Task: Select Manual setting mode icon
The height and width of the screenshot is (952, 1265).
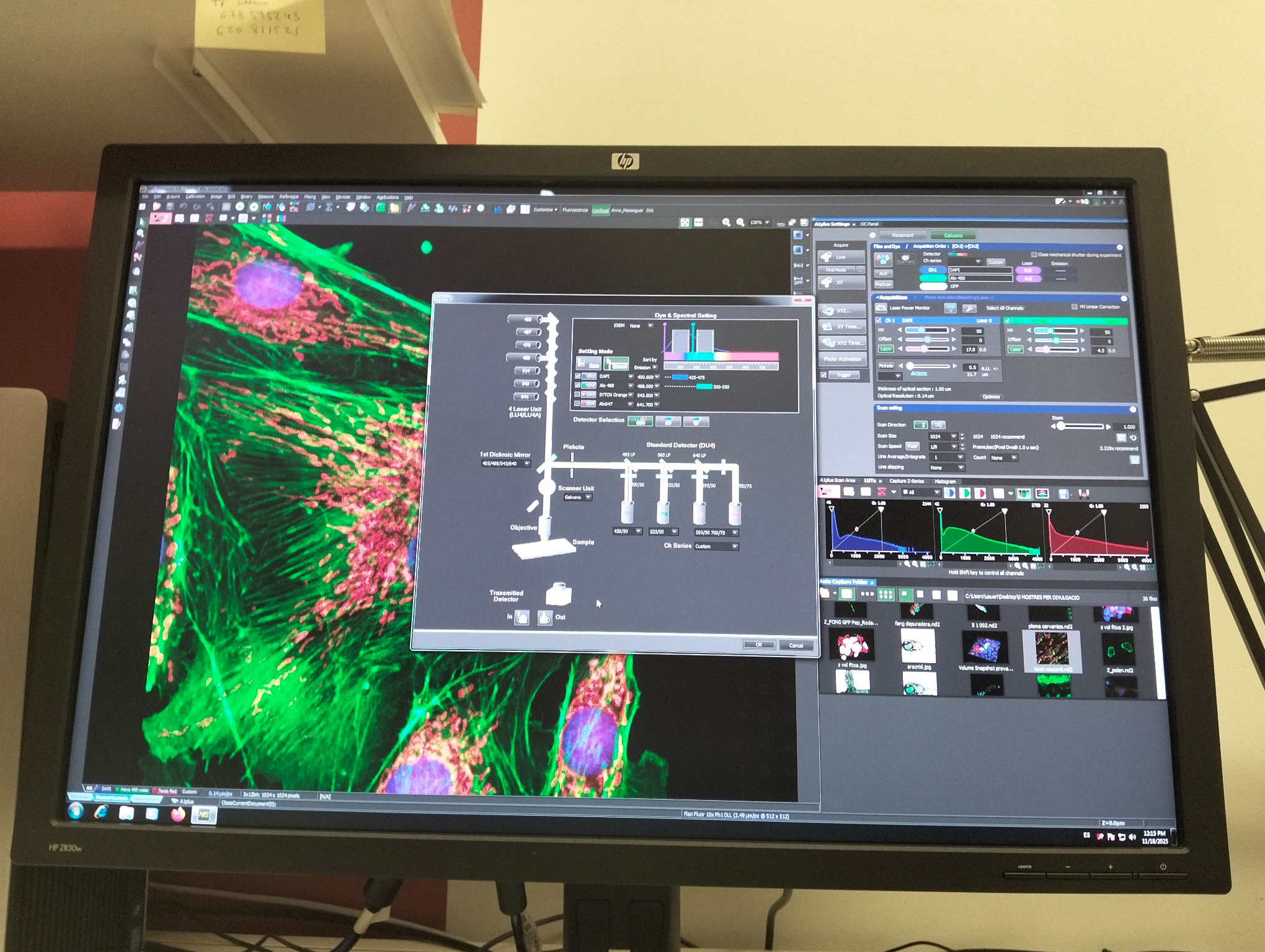Action: point(616,364)
